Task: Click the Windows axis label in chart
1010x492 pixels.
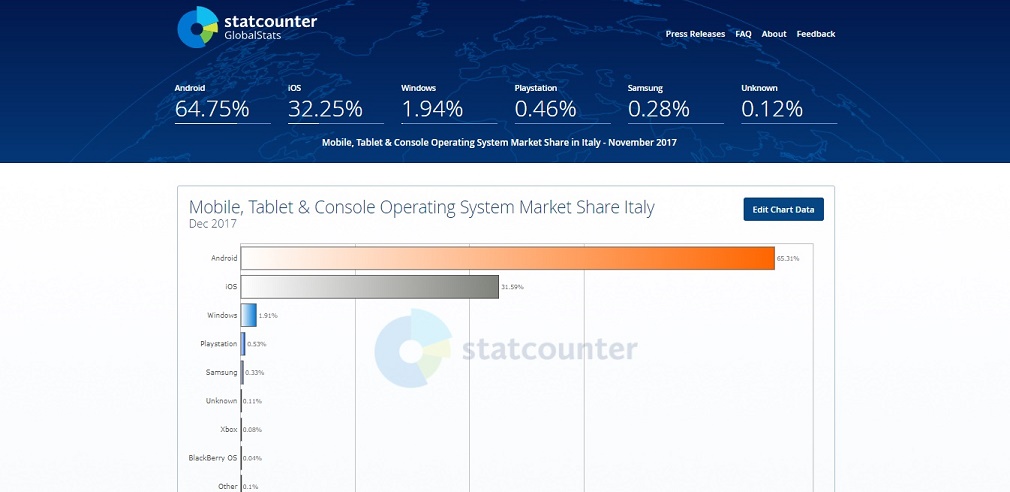Action: click(x=222, y=316)
